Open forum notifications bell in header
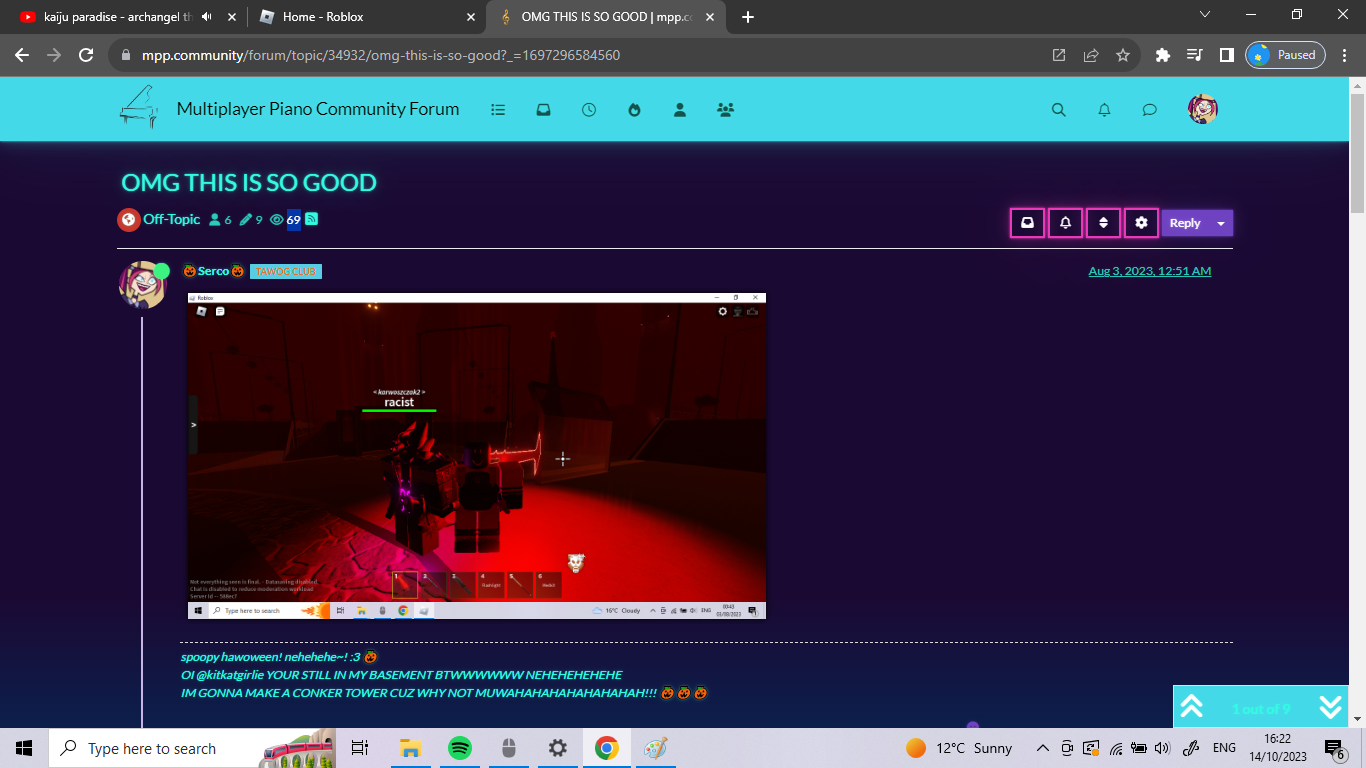 tap(1104, 110)
